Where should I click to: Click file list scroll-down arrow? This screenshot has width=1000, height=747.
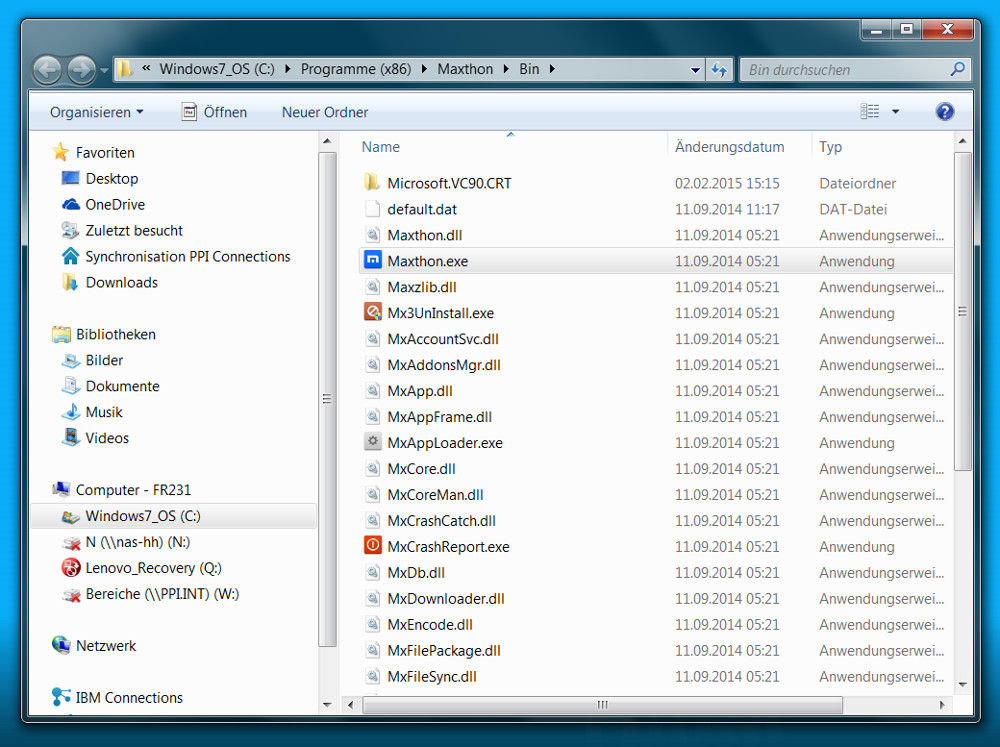point(962,684)
